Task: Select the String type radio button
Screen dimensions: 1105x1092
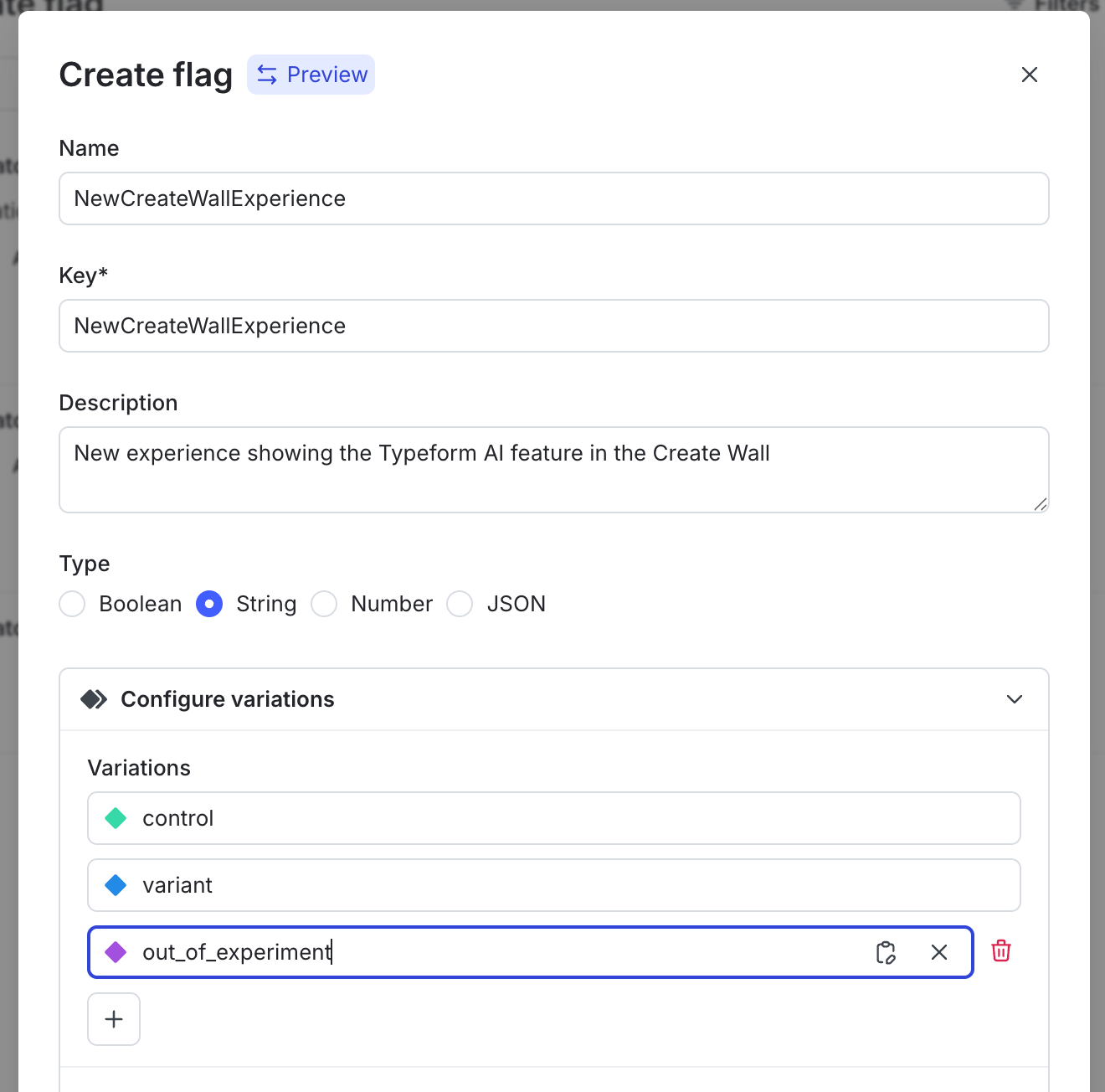Action: 209,604
